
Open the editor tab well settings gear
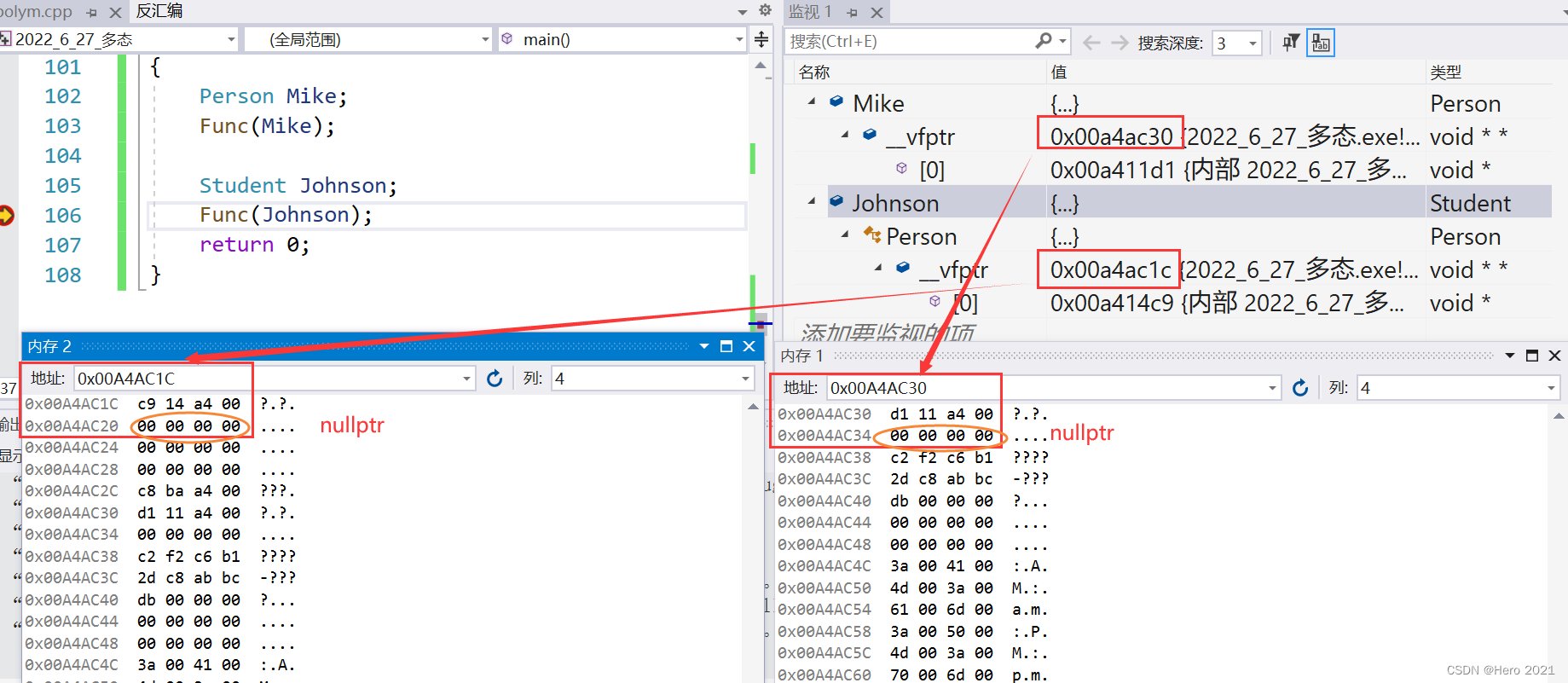765,10
